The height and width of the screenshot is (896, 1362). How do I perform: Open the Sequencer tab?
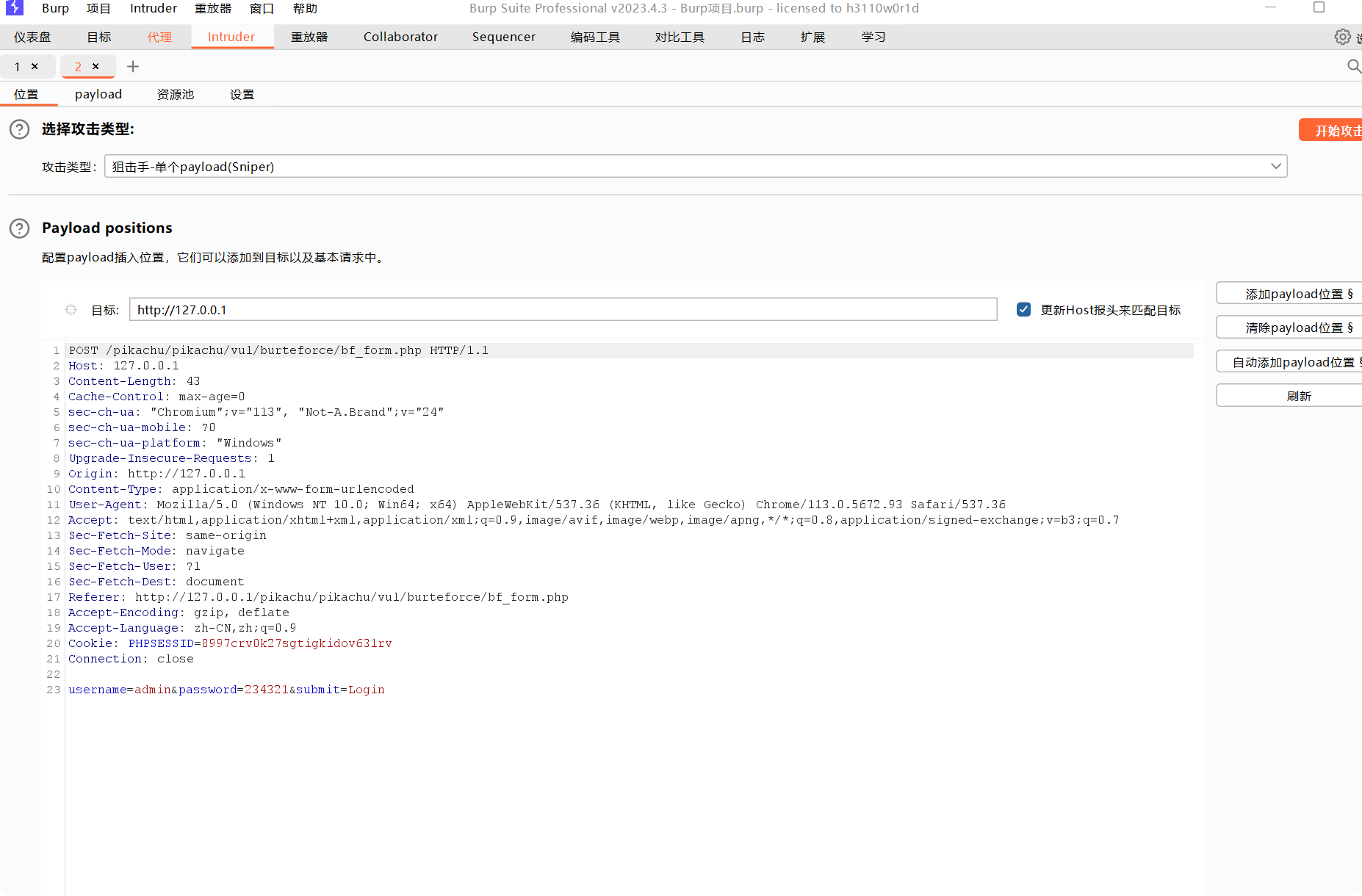[x=504, y=37]
